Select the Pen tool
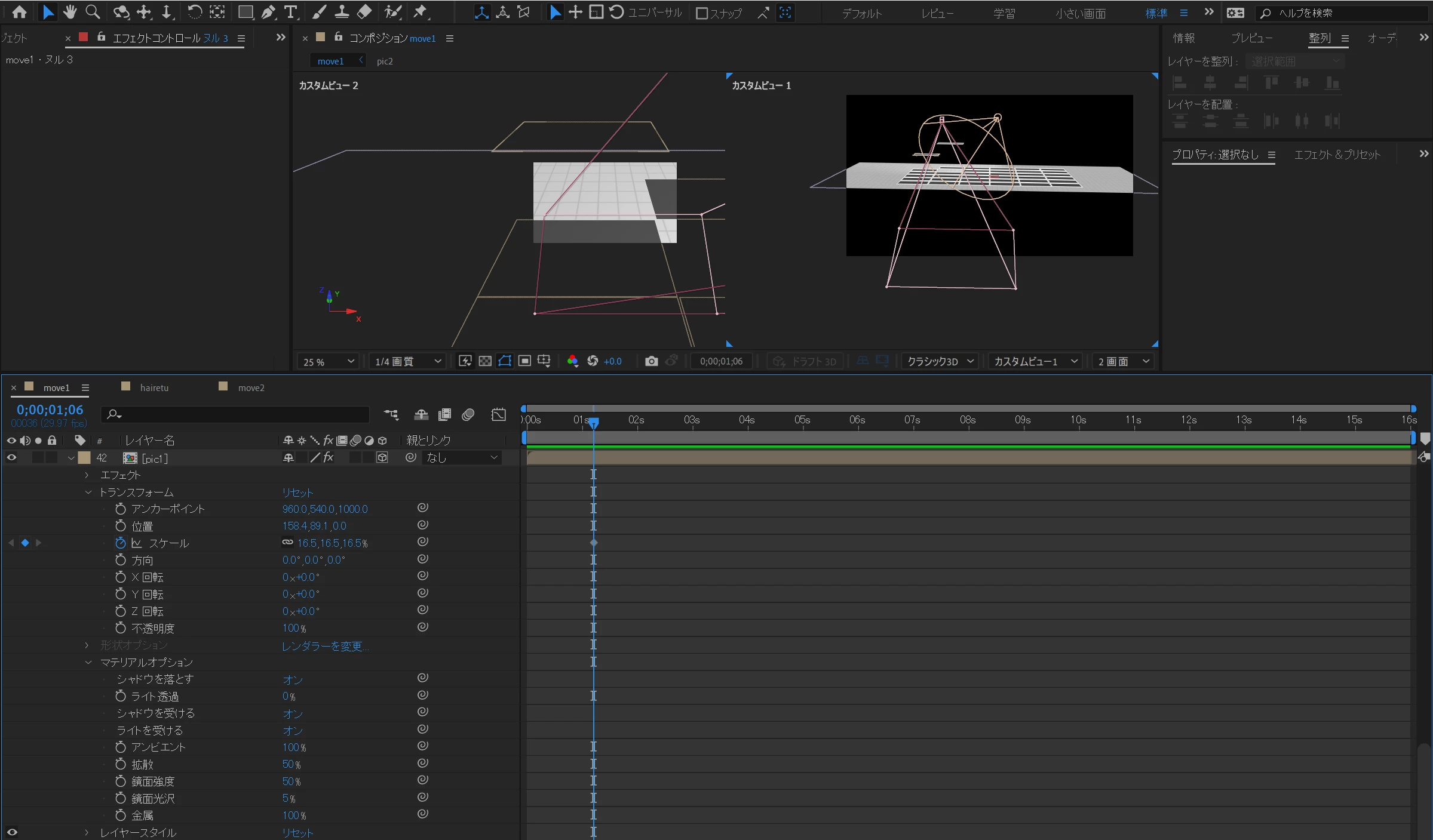The height and width of the screenshot is (840, 1433). [269, 12]
